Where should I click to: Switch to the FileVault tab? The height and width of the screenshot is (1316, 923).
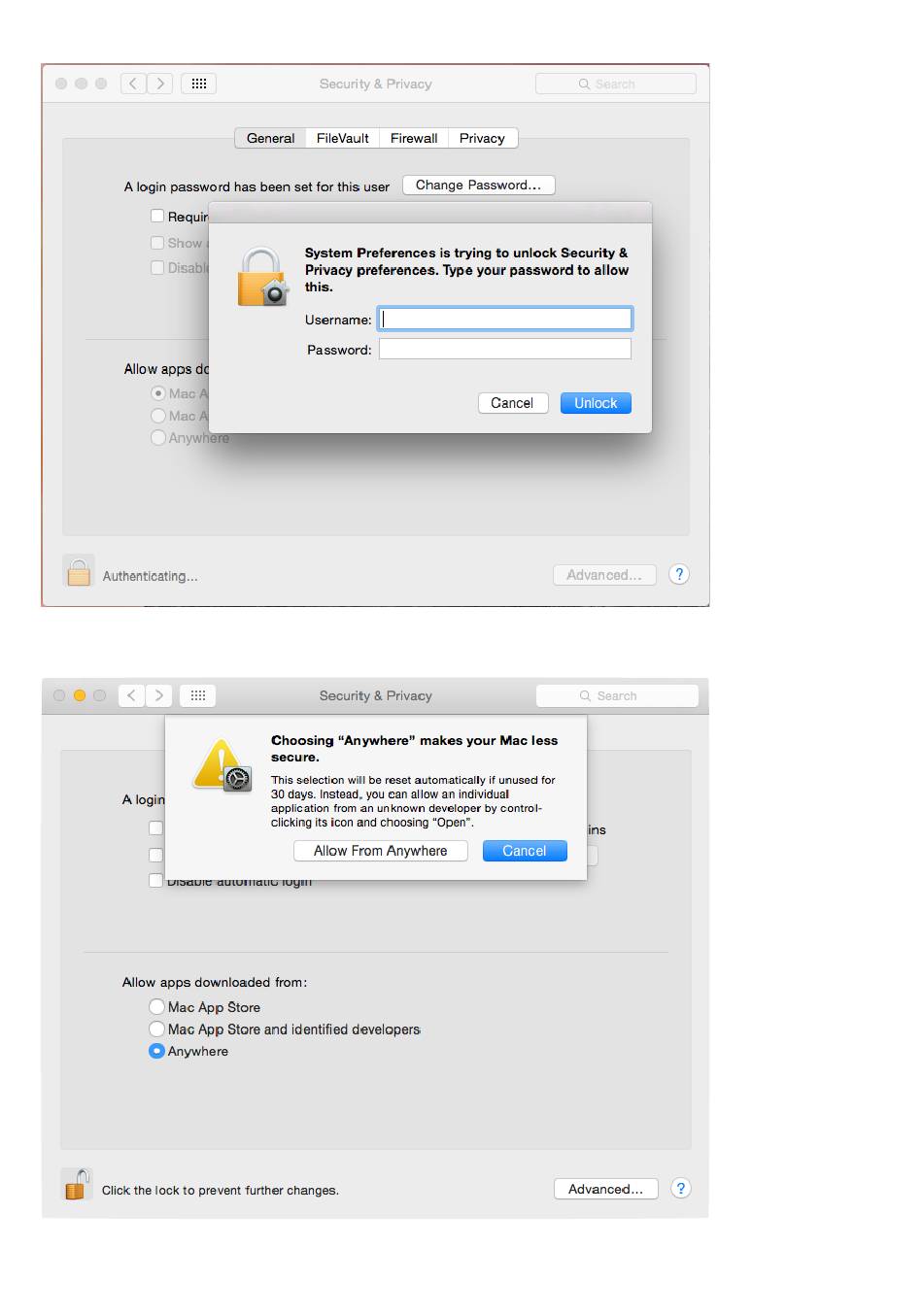[342, 138]
